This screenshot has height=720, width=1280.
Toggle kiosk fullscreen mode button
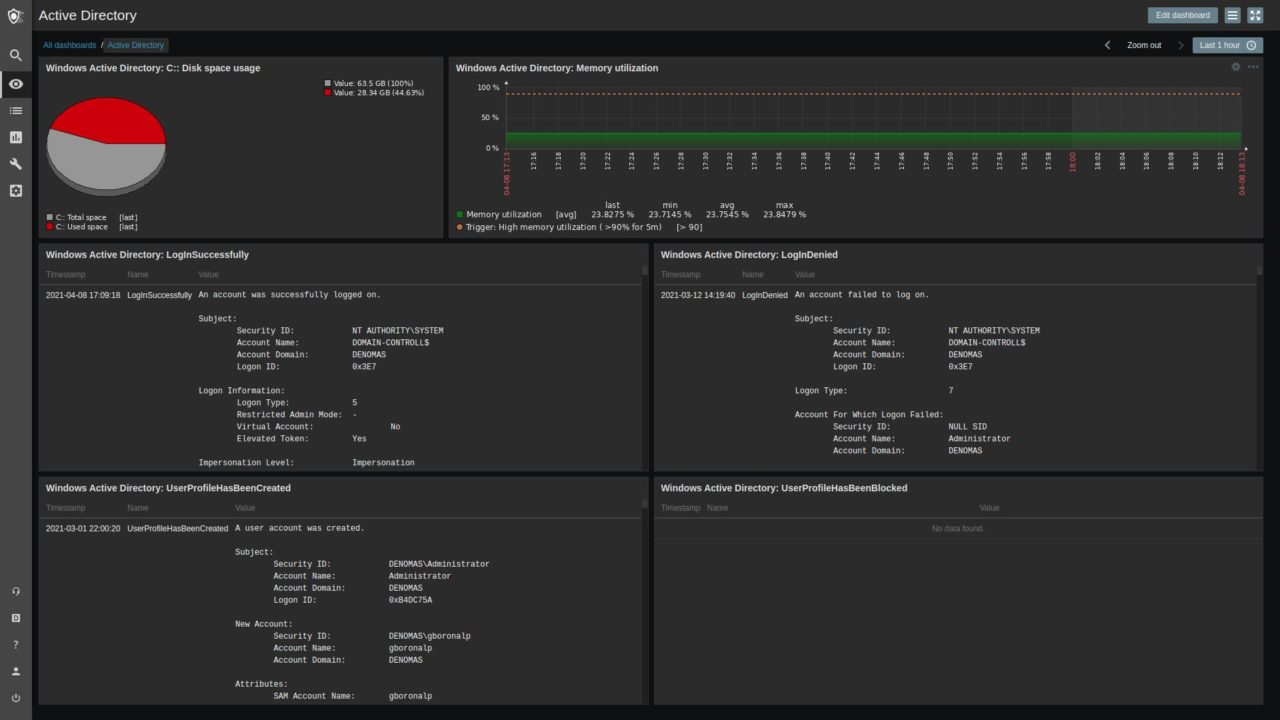pyautogui.click(x=1255, y=15)
